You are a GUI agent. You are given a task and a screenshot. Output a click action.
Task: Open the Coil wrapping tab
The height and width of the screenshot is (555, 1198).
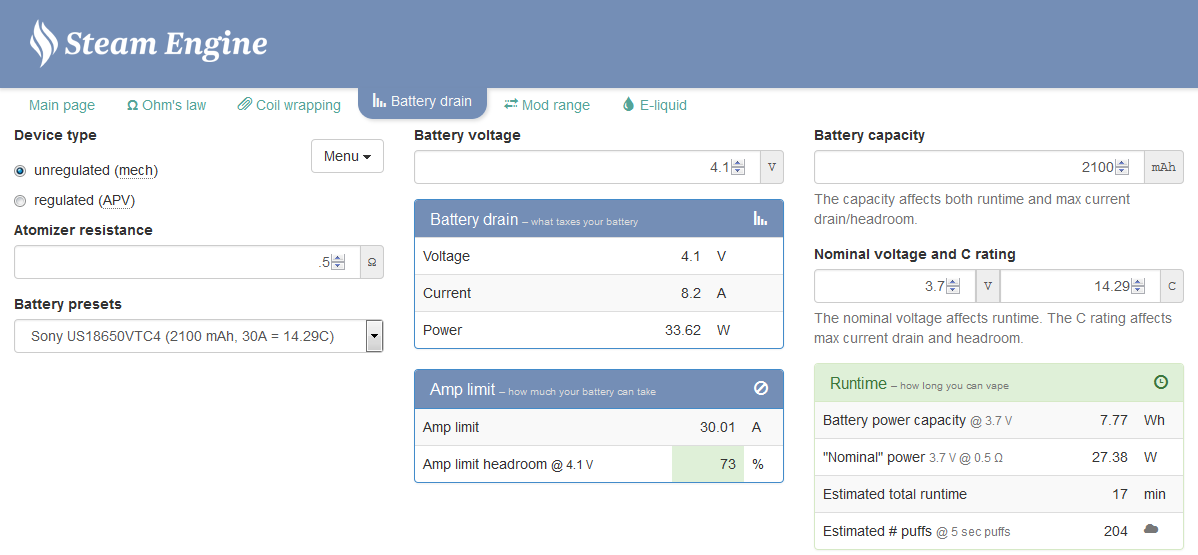(x=289, y=105)
